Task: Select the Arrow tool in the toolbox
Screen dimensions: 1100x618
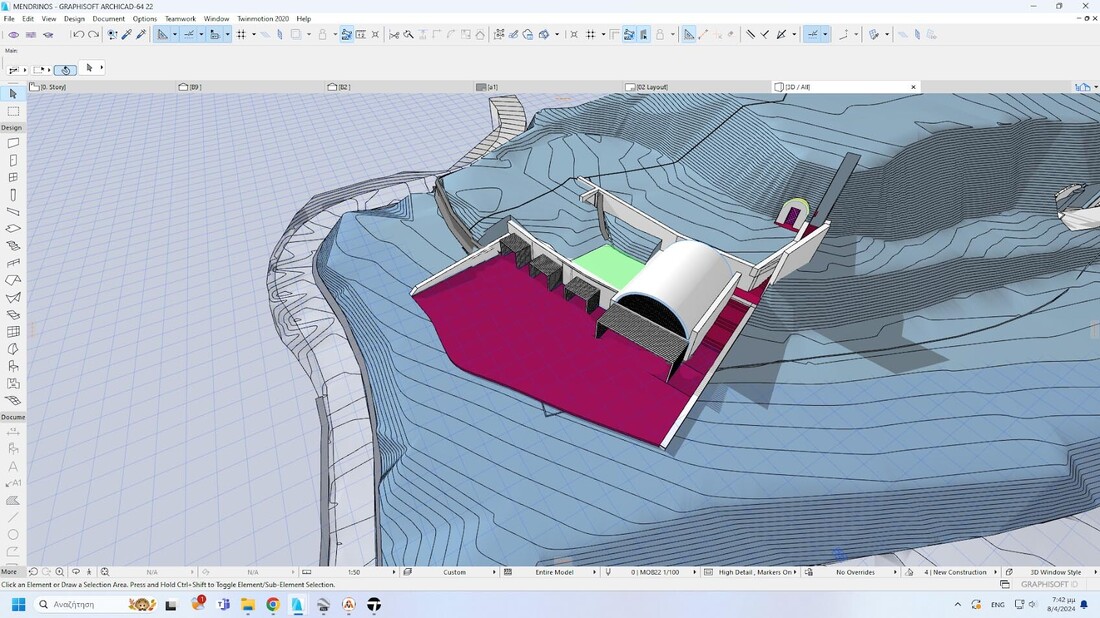Action: click(x=13, y=94)
